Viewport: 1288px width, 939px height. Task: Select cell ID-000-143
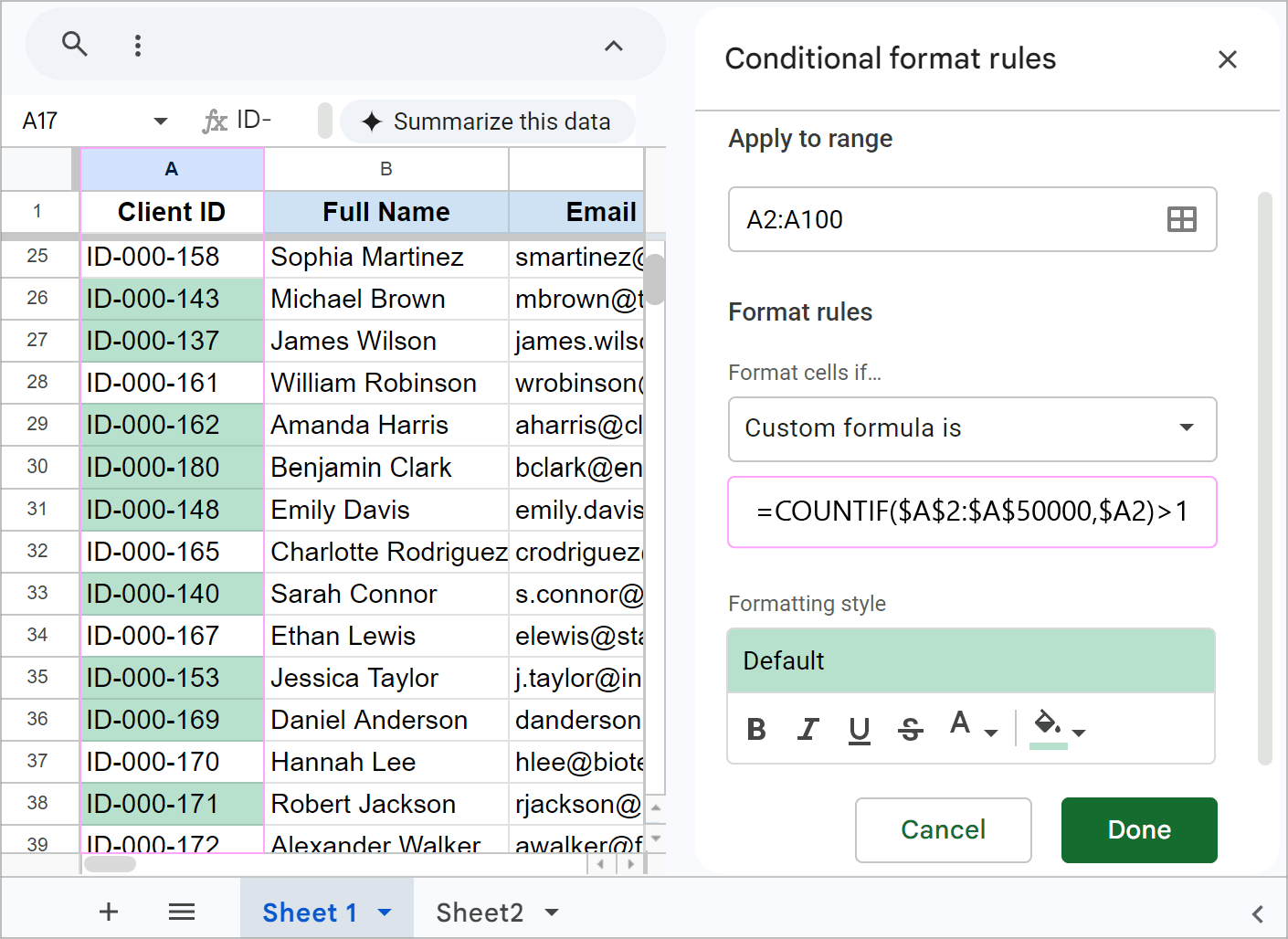pyautogui.click(x=172, y=299)
